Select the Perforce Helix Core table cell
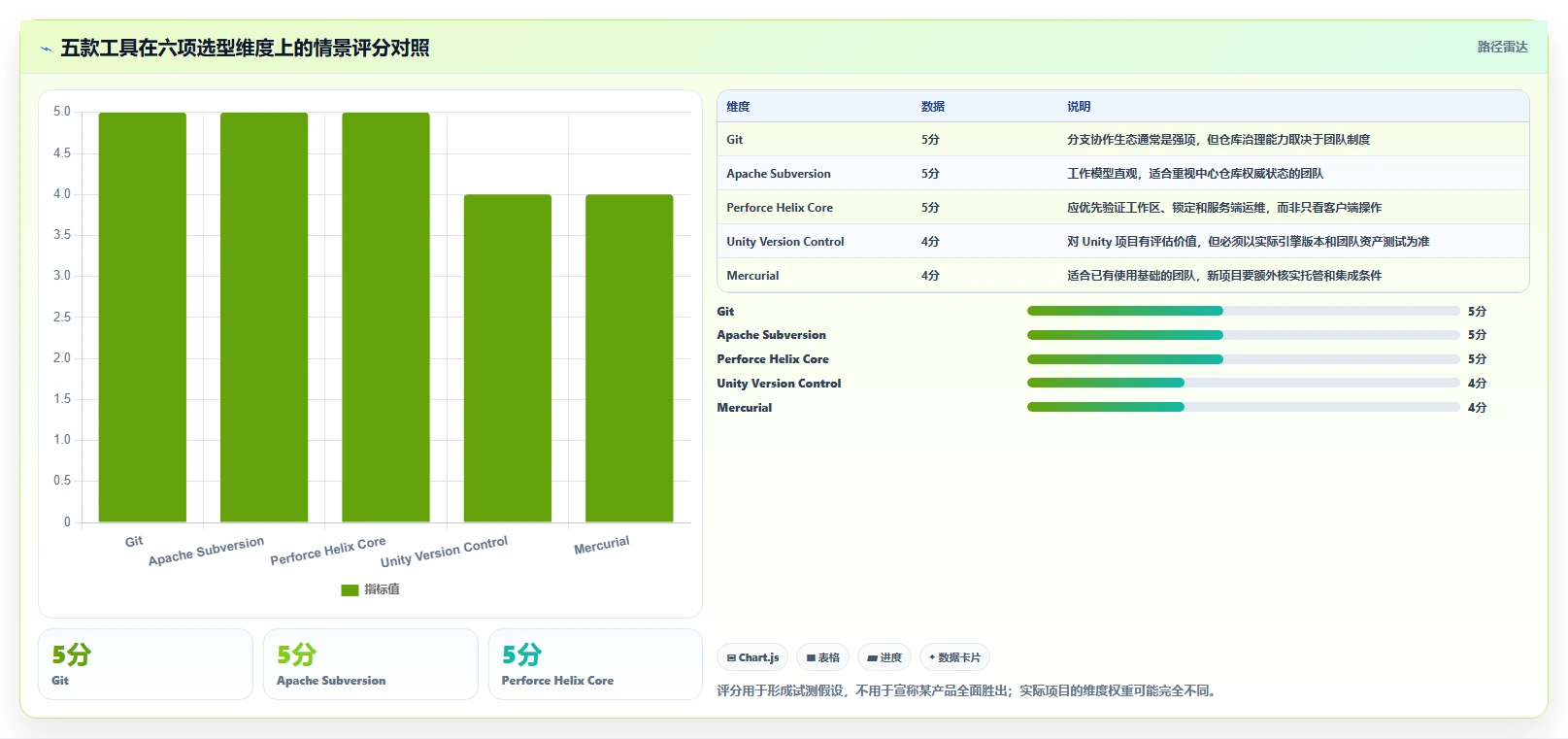The height and width of the screenshot is (739, 1568). point(780,208)
